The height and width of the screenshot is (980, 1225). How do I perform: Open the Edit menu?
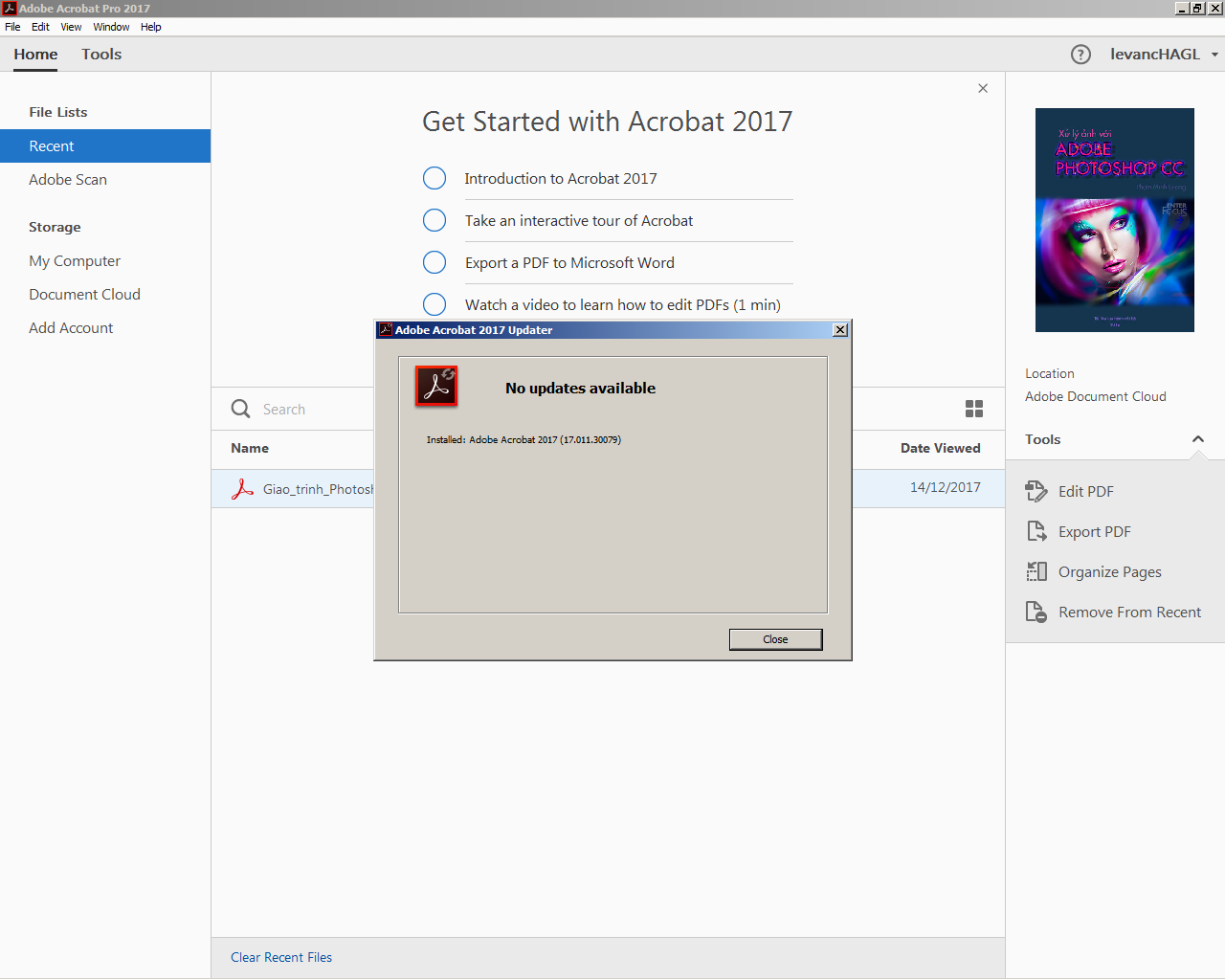click(x=40, y=27)
